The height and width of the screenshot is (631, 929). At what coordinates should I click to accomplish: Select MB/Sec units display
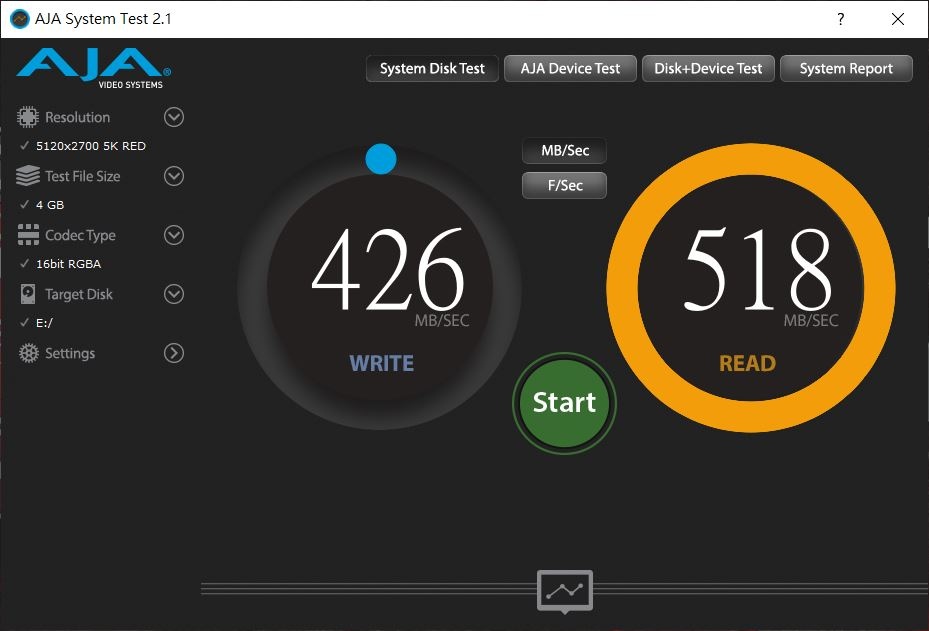tap(565, 150)
